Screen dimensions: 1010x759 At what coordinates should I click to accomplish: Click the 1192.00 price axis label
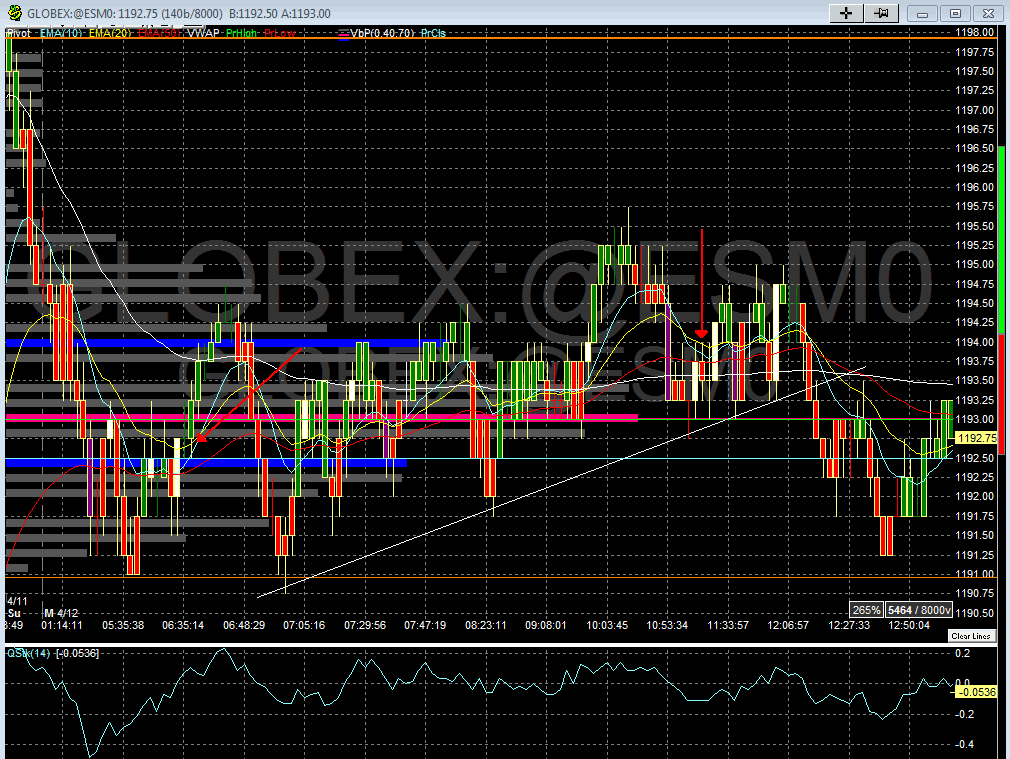click(975, 496)
